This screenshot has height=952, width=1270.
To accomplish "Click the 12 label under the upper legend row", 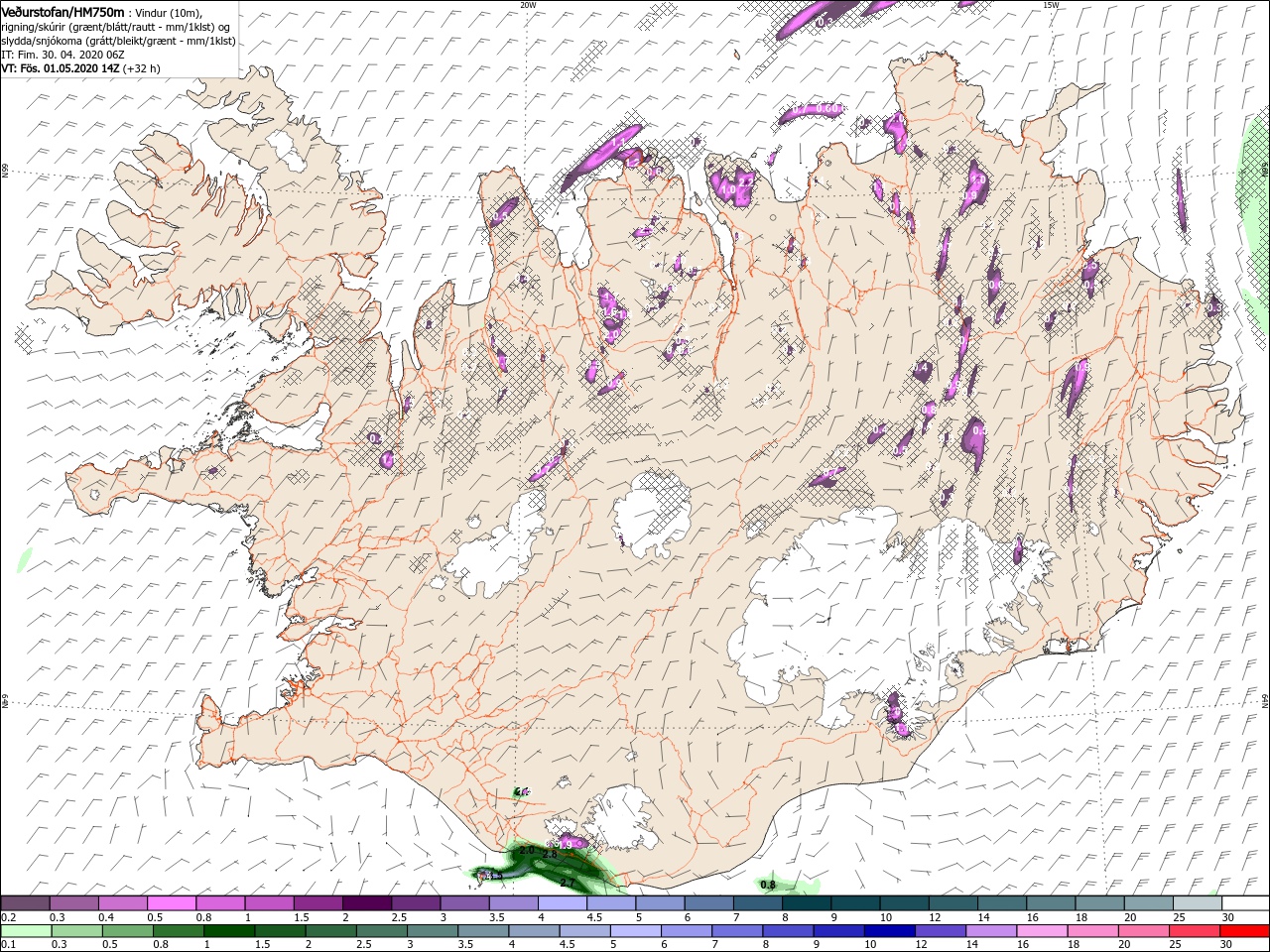I will (x=936, y=917).
